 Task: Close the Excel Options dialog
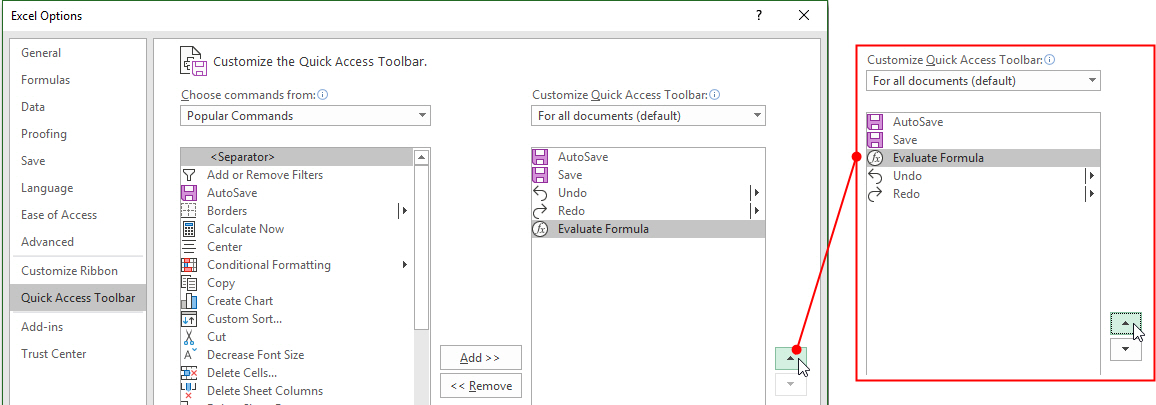click(803, 15)
